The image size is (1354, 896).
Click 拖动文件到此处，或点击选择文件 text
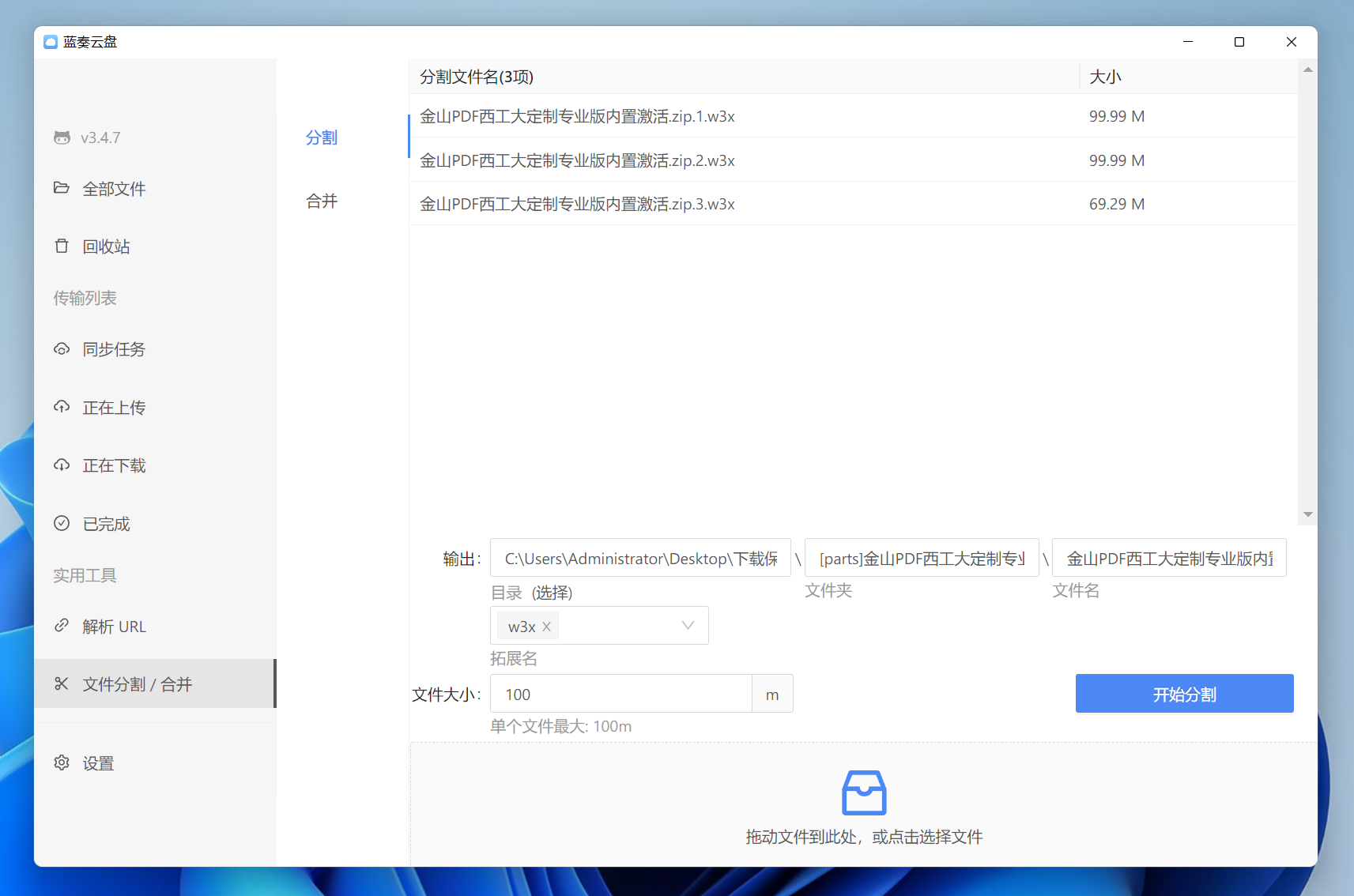coord(864,837)
